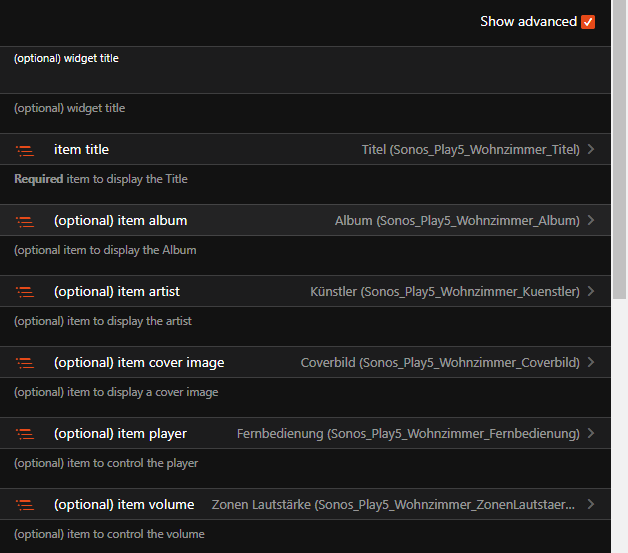Select the Titel (Sonos_Play5_Wohnzimmer_Titel) value
Image resolution: width=628 pixels, height=553 pixels.
point(470,150)
